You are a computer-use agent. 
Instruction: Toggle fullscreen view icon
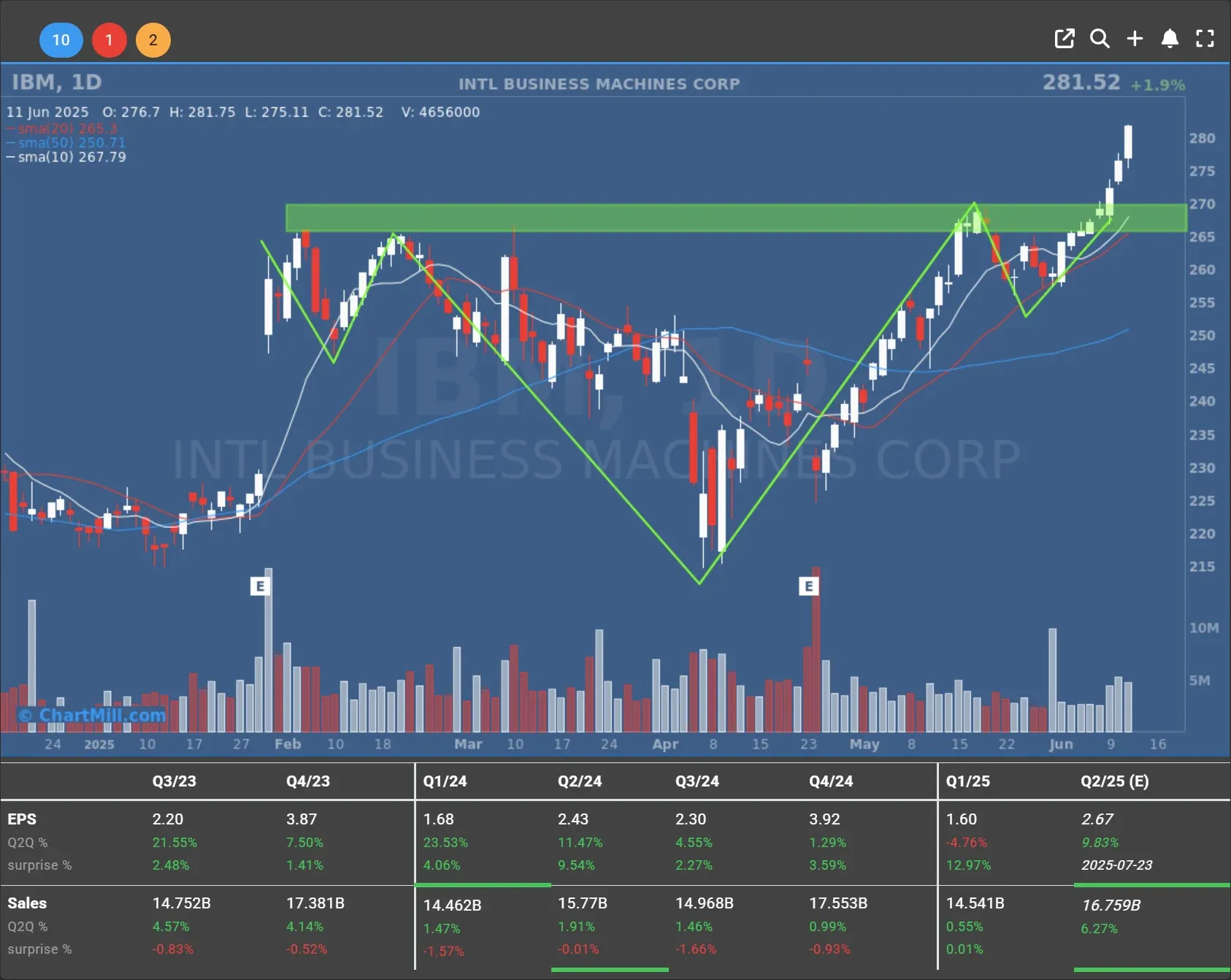pos(1205,39)
